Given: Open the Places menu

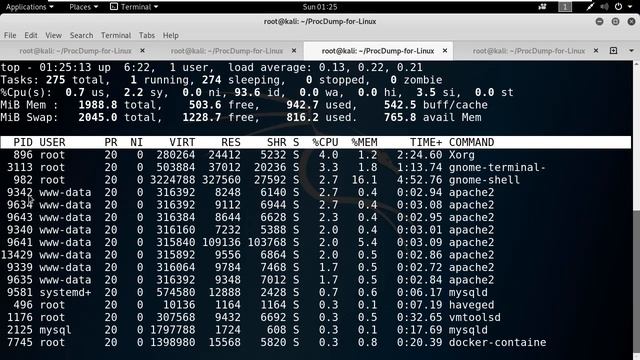Looking at the screenshot, I should click(x=83, y=7).
